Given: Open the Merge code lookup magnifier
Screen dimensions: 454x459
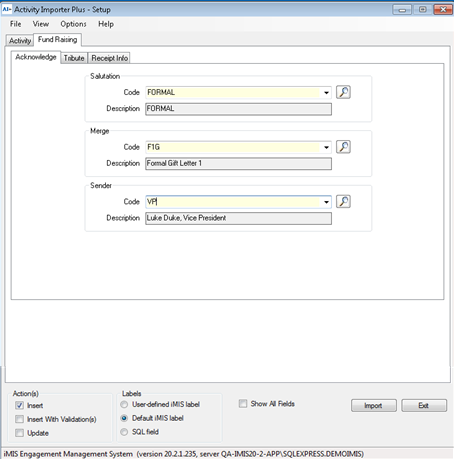Looking at the screenshot, I should click(x=343, y=147).
